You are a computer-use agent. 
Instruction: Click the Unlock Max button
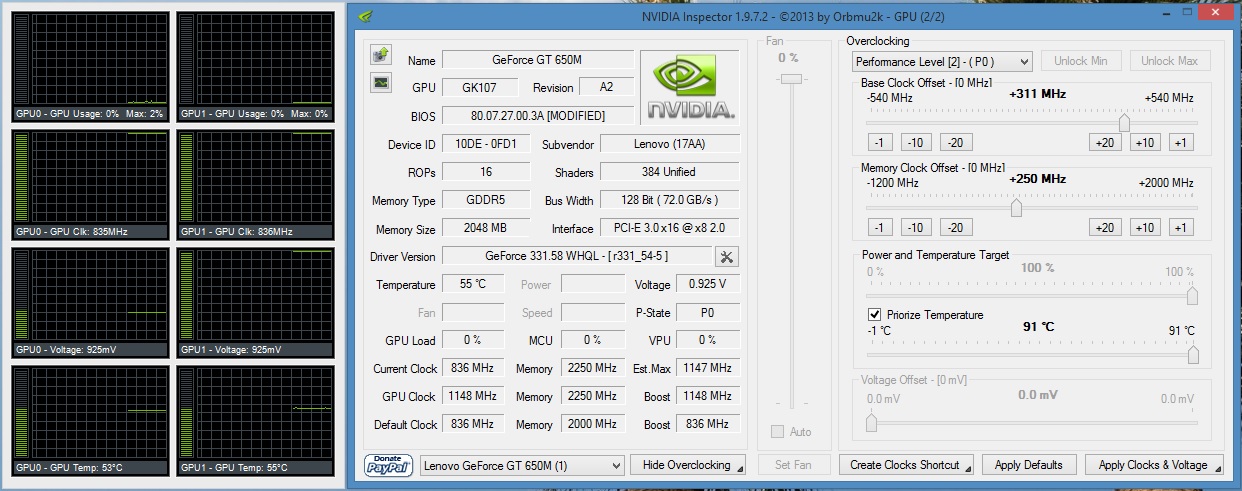point(1168,61)
